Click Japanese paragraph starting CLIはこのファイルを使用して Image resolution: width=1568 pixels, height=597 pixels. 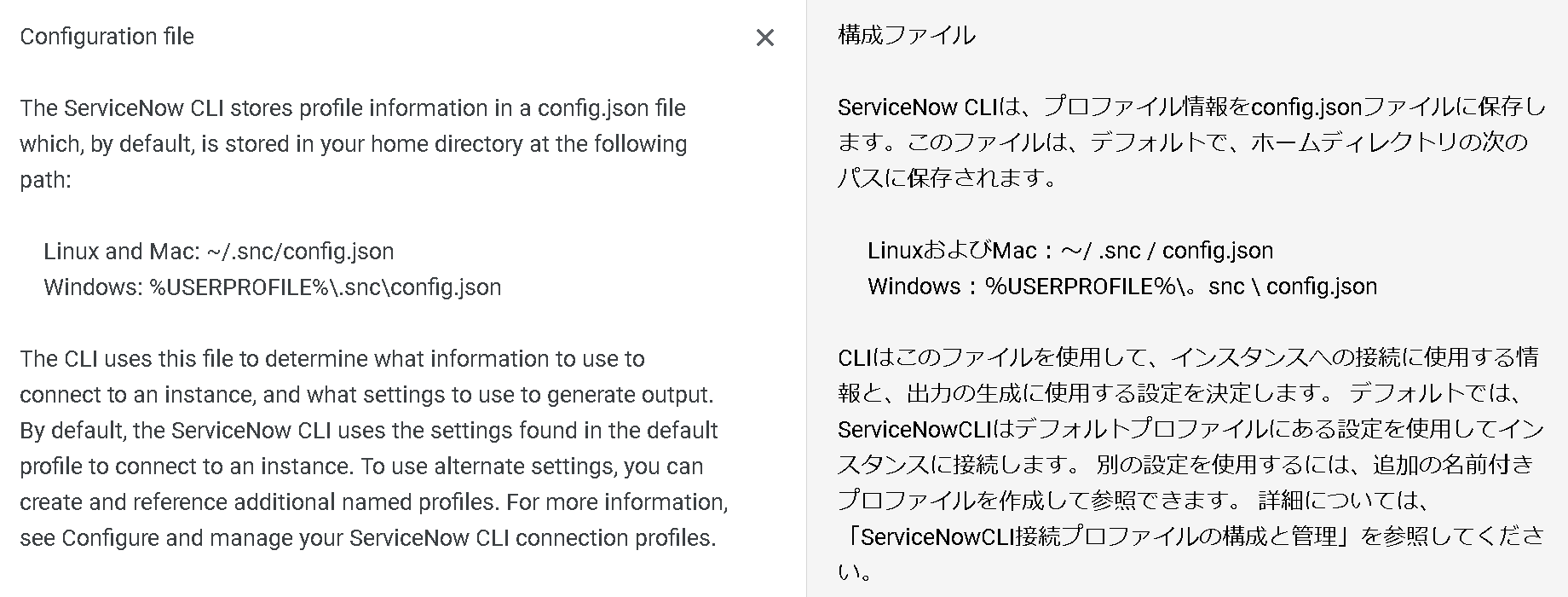click(x=1188, y=375)
